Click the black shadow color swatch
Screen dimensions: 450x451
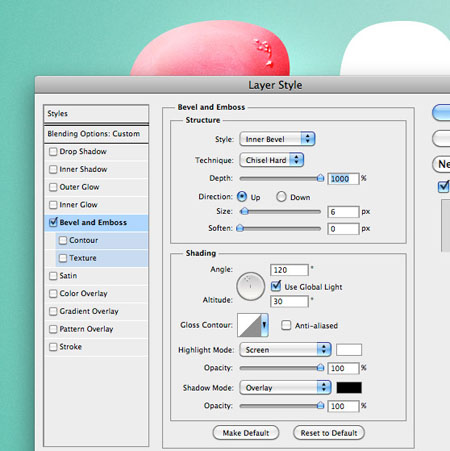tap(349, 388)
